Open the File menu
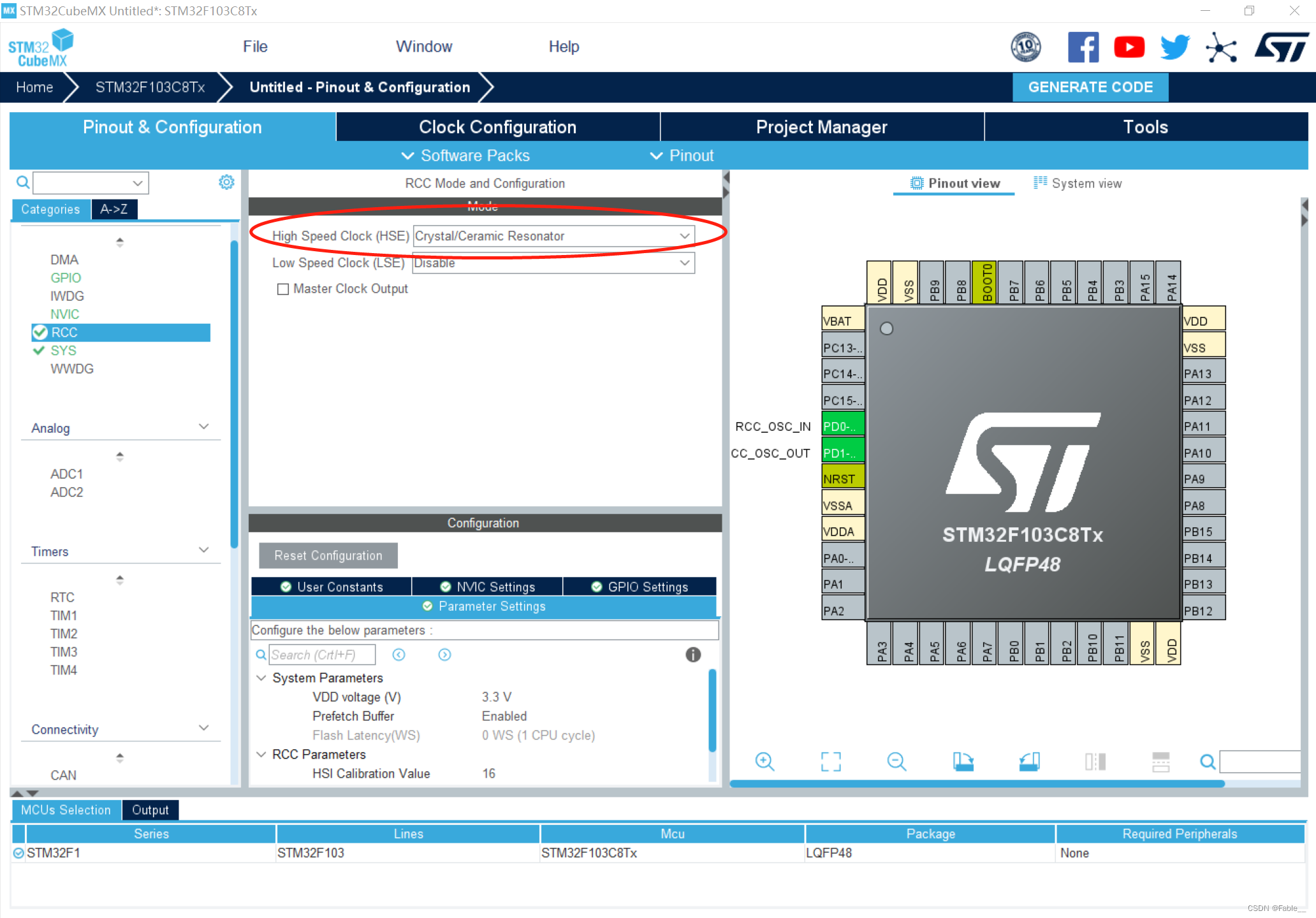The width and height of the screenshot is (1316, 918). [x=255, y=47]
